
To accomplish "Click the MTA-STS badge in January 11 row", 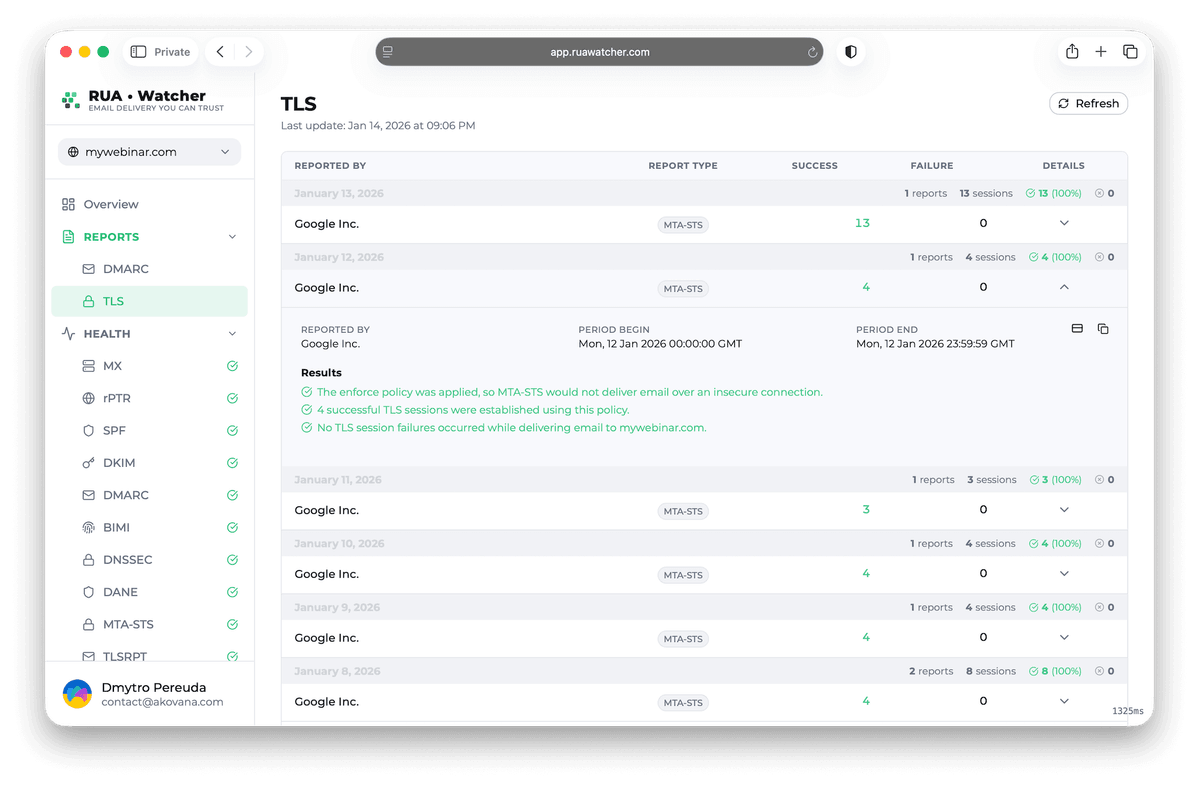I will click(x=683, y=512).
